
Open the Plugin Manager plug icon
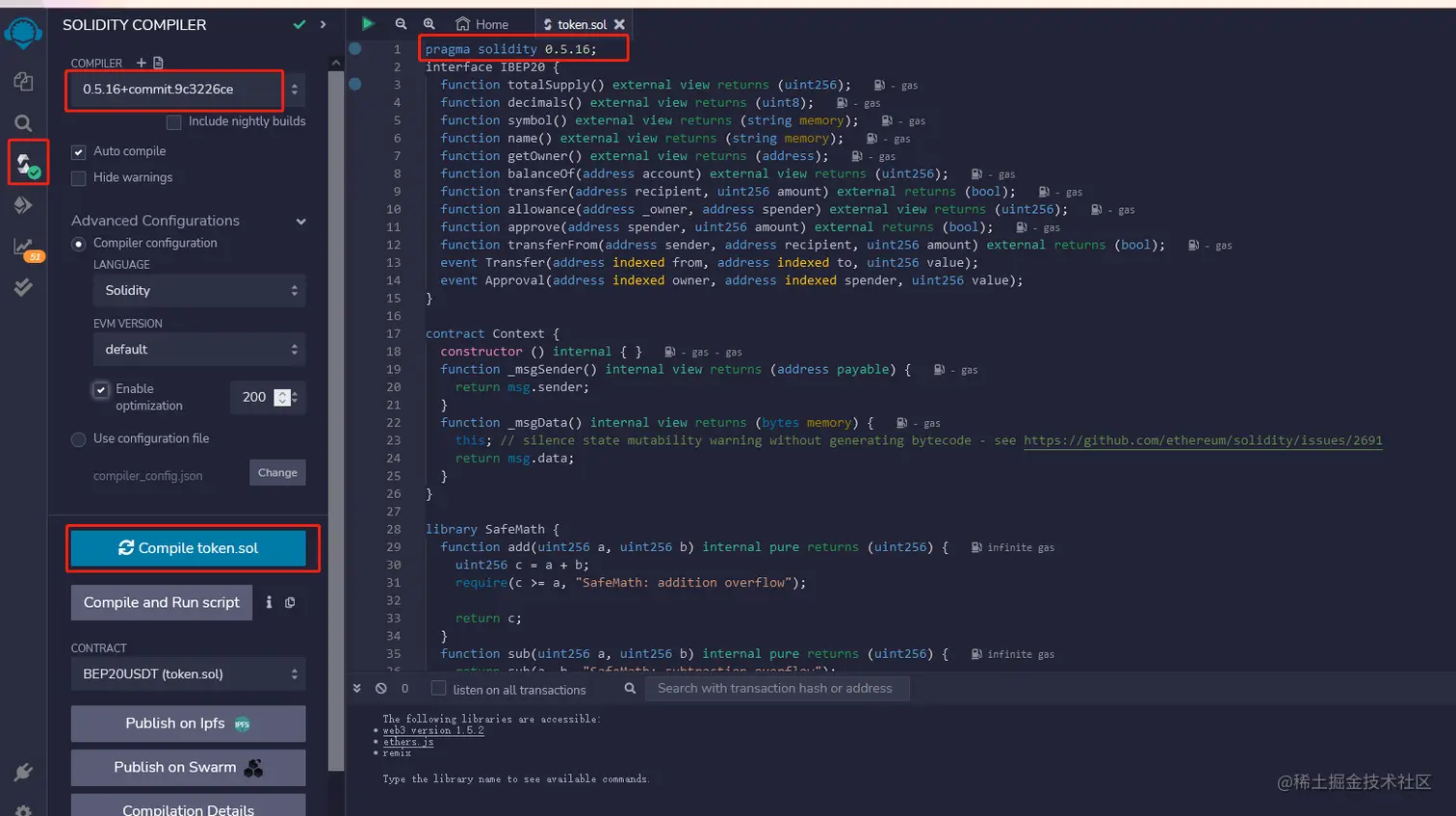click(23, 772)
